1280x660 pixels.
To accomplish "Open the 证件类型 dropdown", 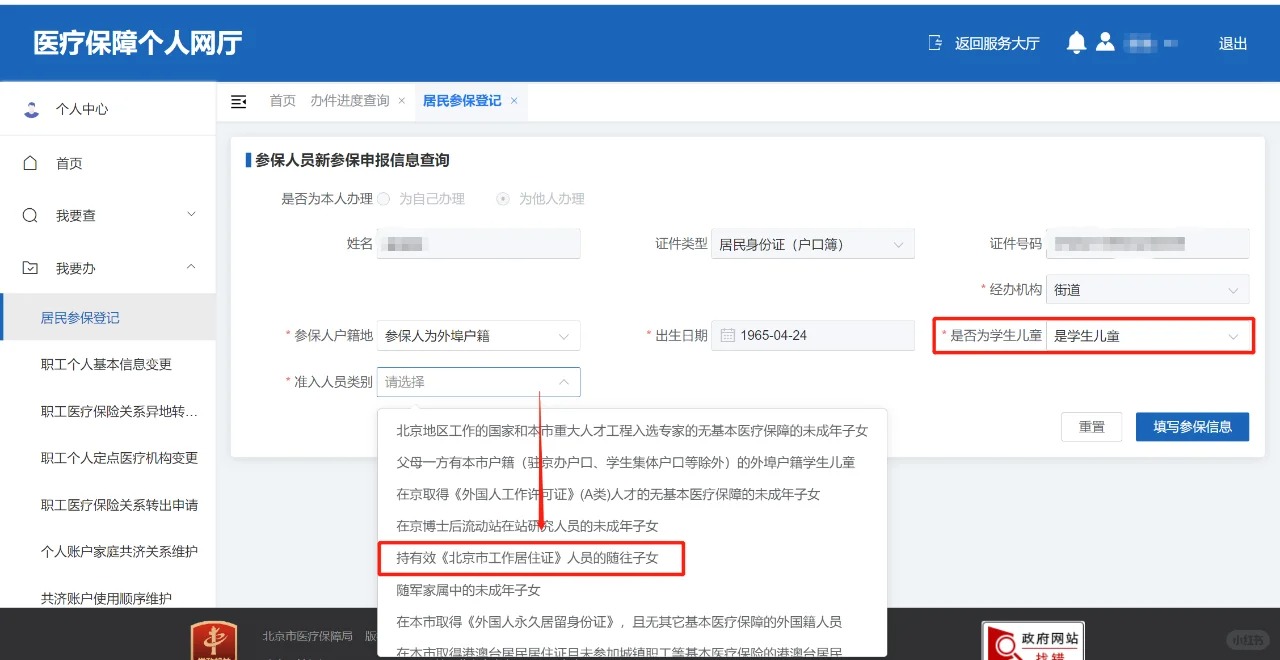I will (812, 244).
